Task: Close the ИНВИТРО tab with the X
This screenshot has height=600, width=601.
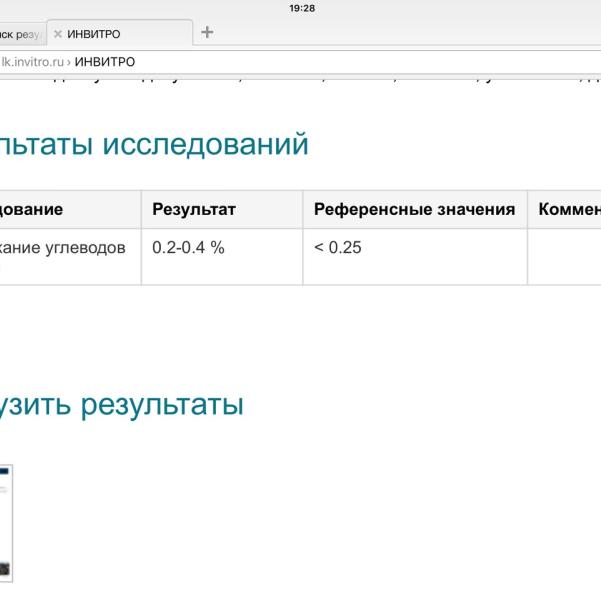Action: pos(57,34)
